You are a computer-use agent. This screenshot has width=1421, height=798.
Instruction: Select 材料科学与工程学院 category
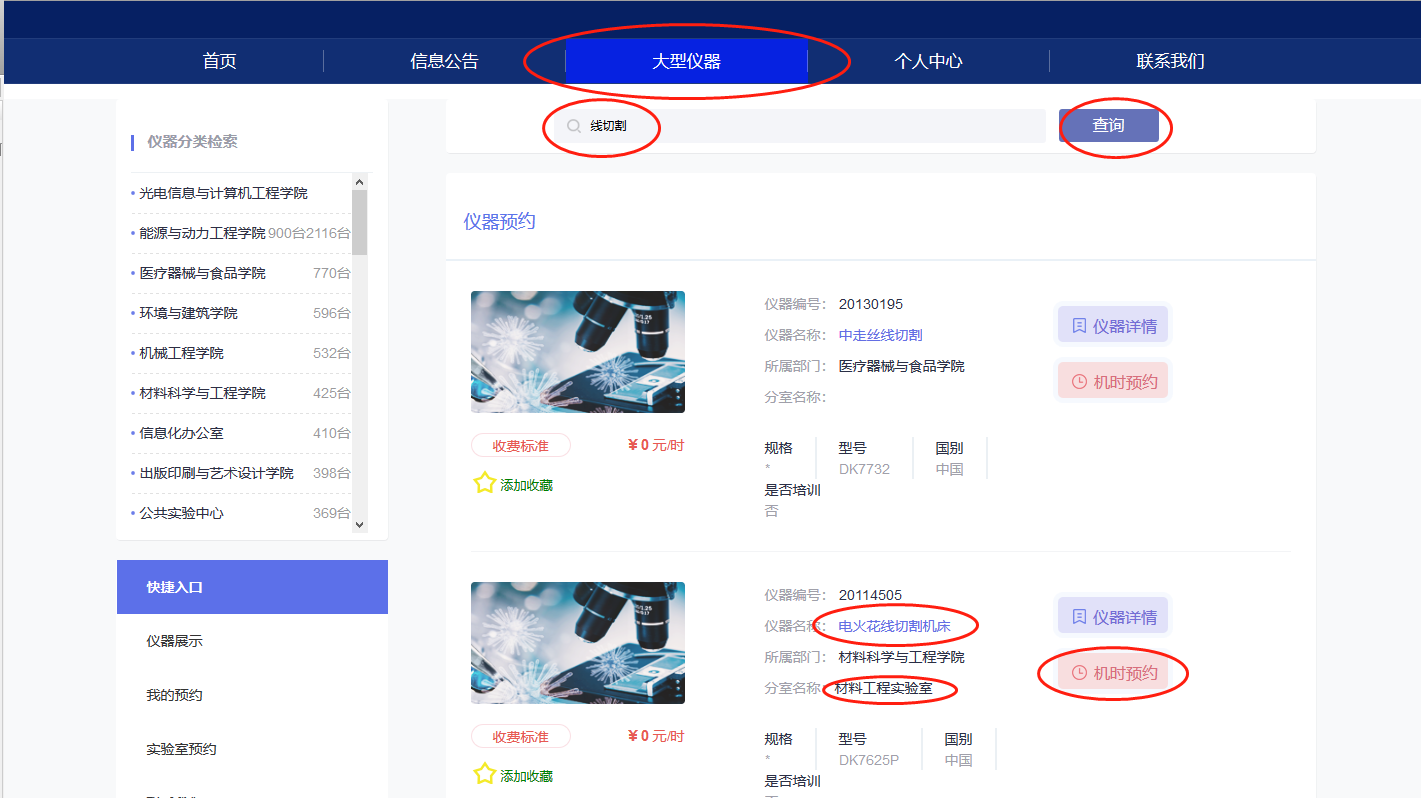[202, 393]
